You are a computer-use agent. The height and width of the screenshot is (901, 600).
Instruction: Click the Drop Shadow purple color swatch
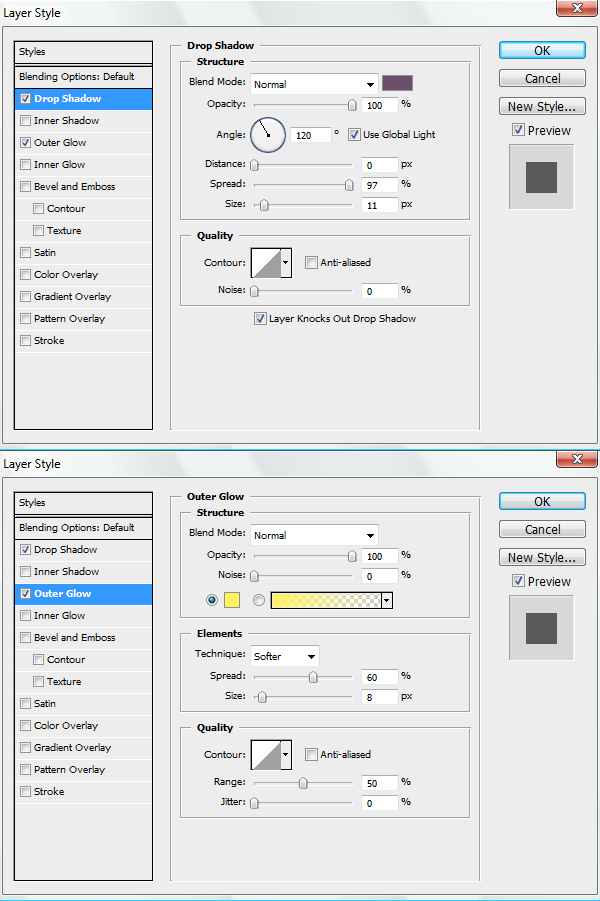click(397, 84)
